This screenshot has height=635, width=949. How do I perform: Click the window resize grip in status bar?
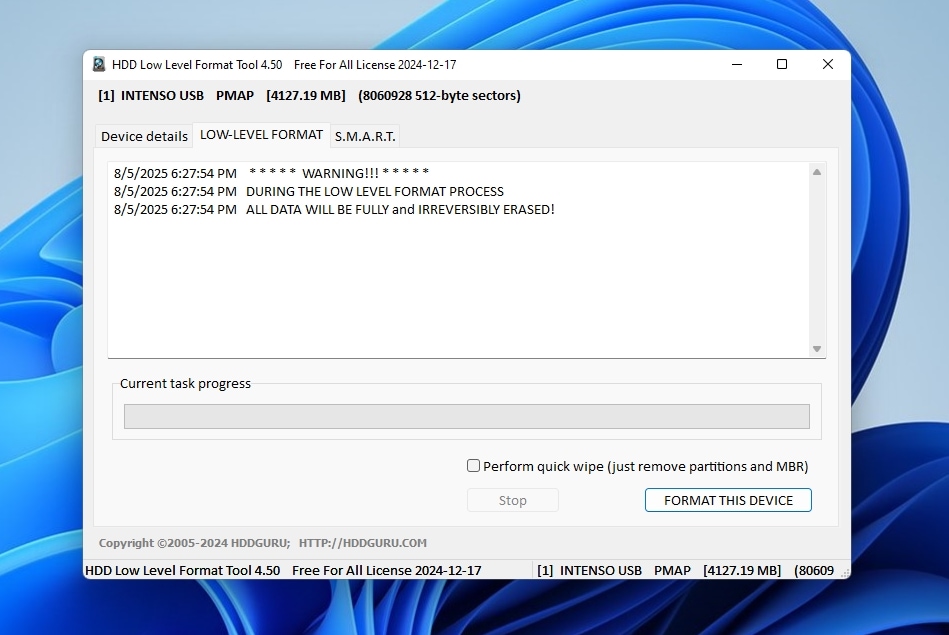point(845,572)
